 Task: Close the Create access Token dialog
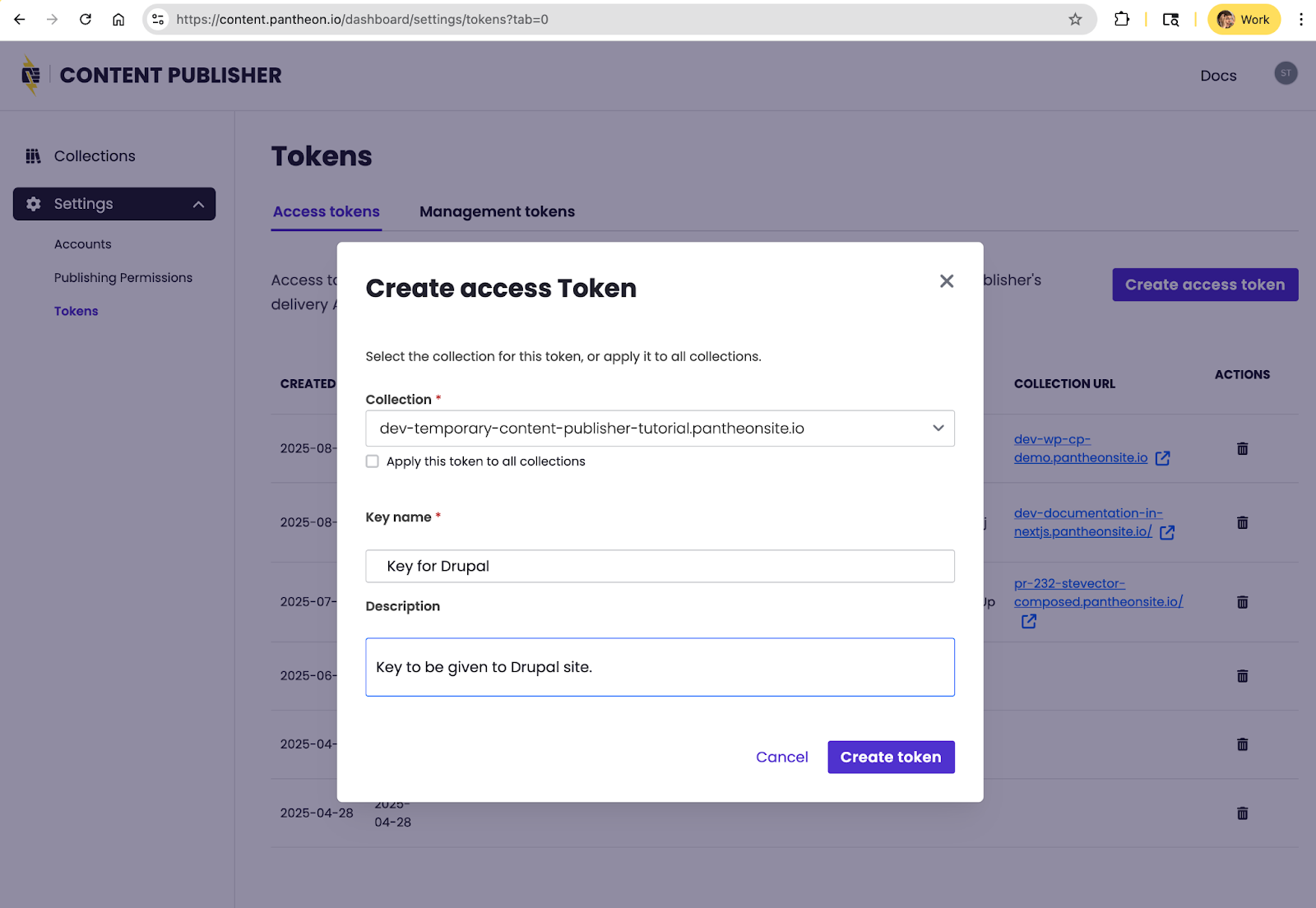[x=947, y=281]
